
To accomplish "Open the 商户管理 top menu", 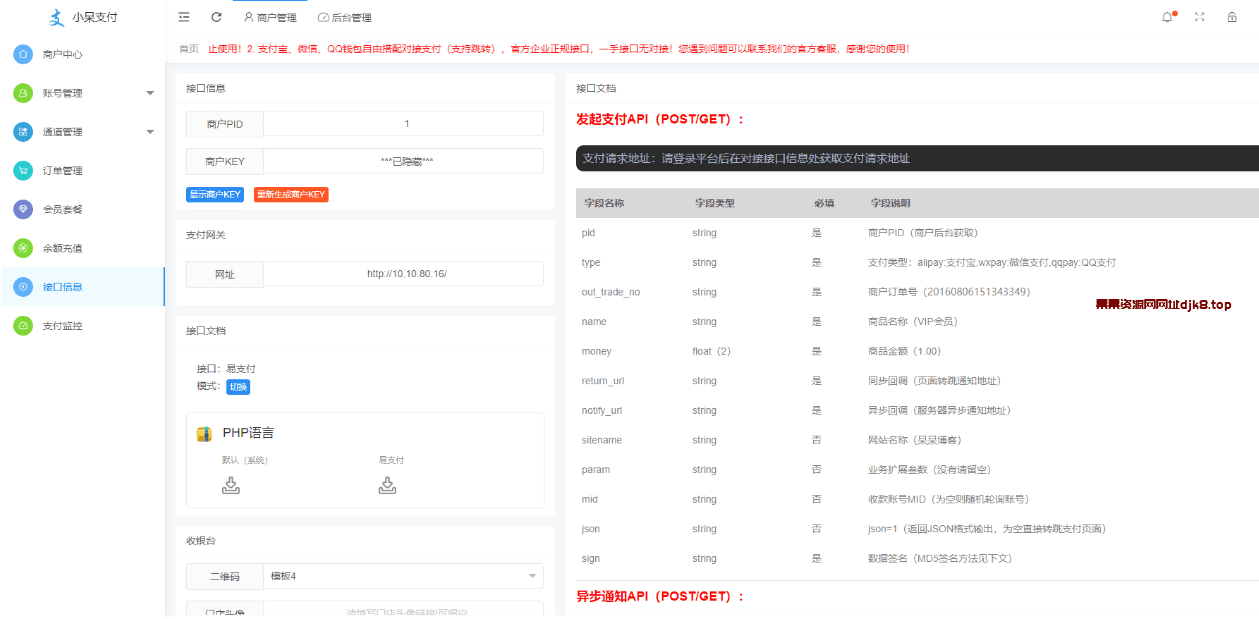I will pos(272,17).
